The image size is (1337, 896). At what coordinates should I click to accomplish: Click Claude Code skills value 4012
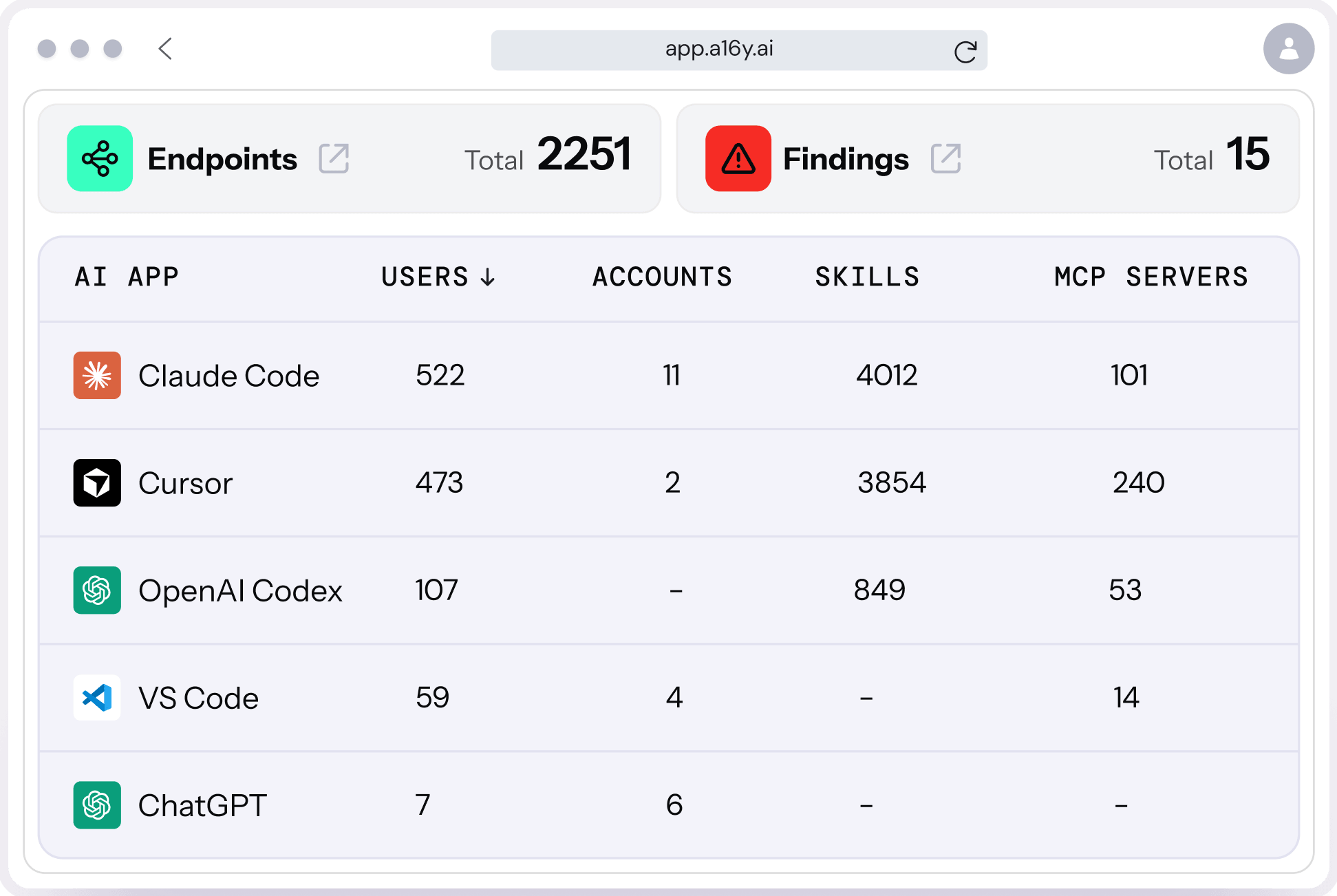point(887,375)
